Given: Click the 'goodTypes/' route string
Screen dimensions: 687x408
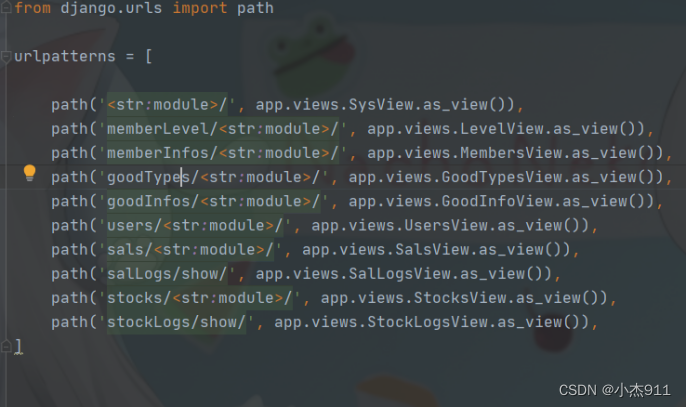Looking at the screenshot, I should (x=153, y=177).
